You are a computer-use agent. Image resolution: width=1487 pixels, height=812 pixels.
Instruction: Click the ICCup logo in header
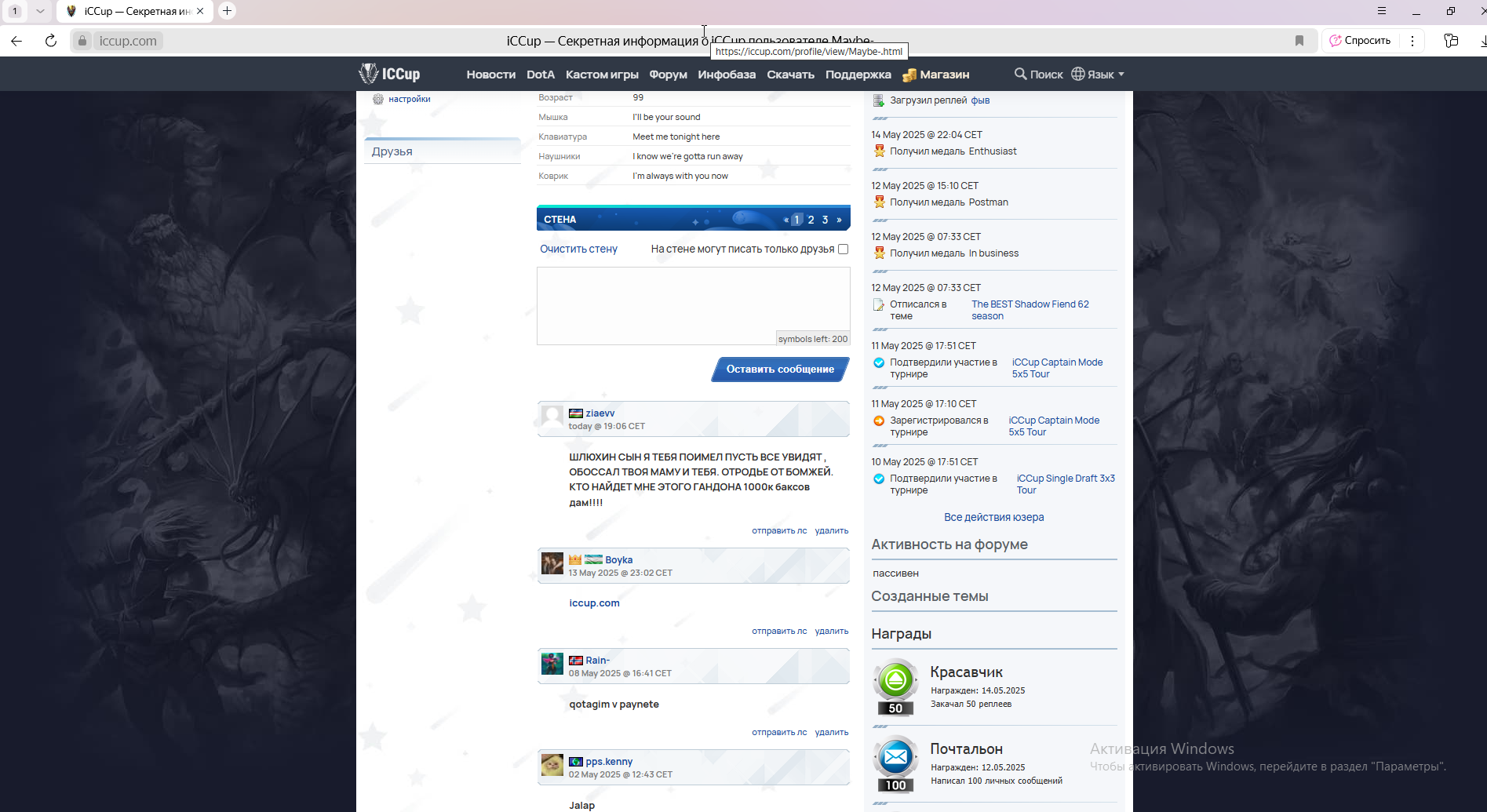pyautogui.click(x=389, y=74)
